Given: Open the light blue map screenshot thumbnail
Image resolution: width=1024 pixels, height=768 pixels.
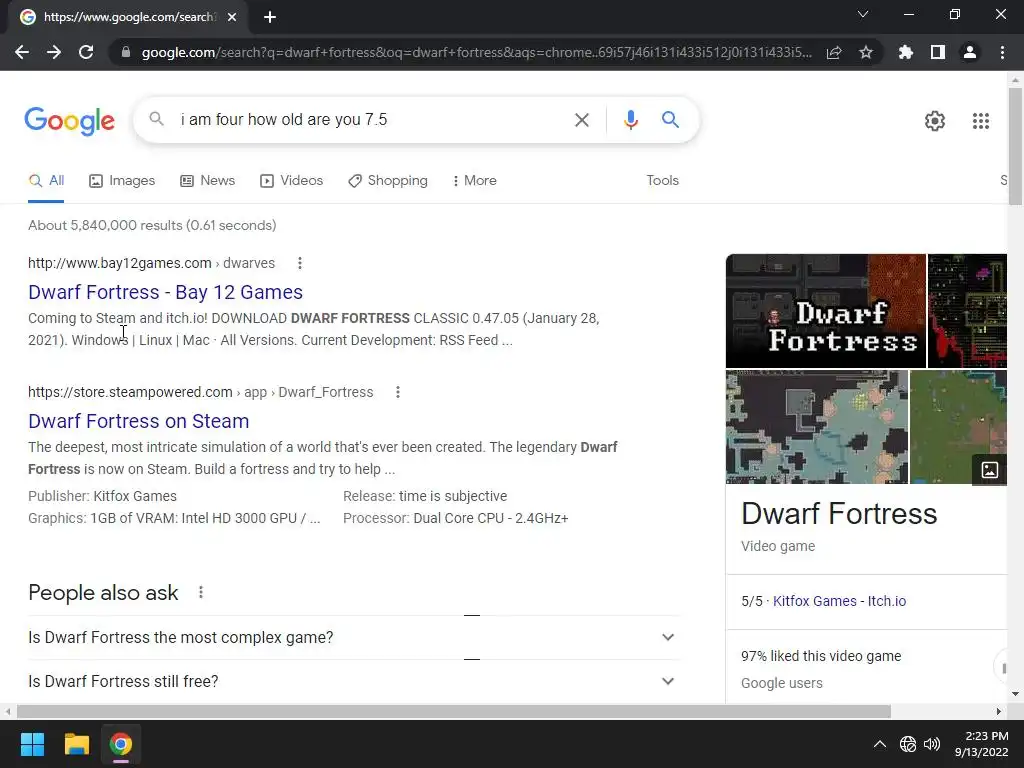Looking at the screenshot, I should point(816,427).
